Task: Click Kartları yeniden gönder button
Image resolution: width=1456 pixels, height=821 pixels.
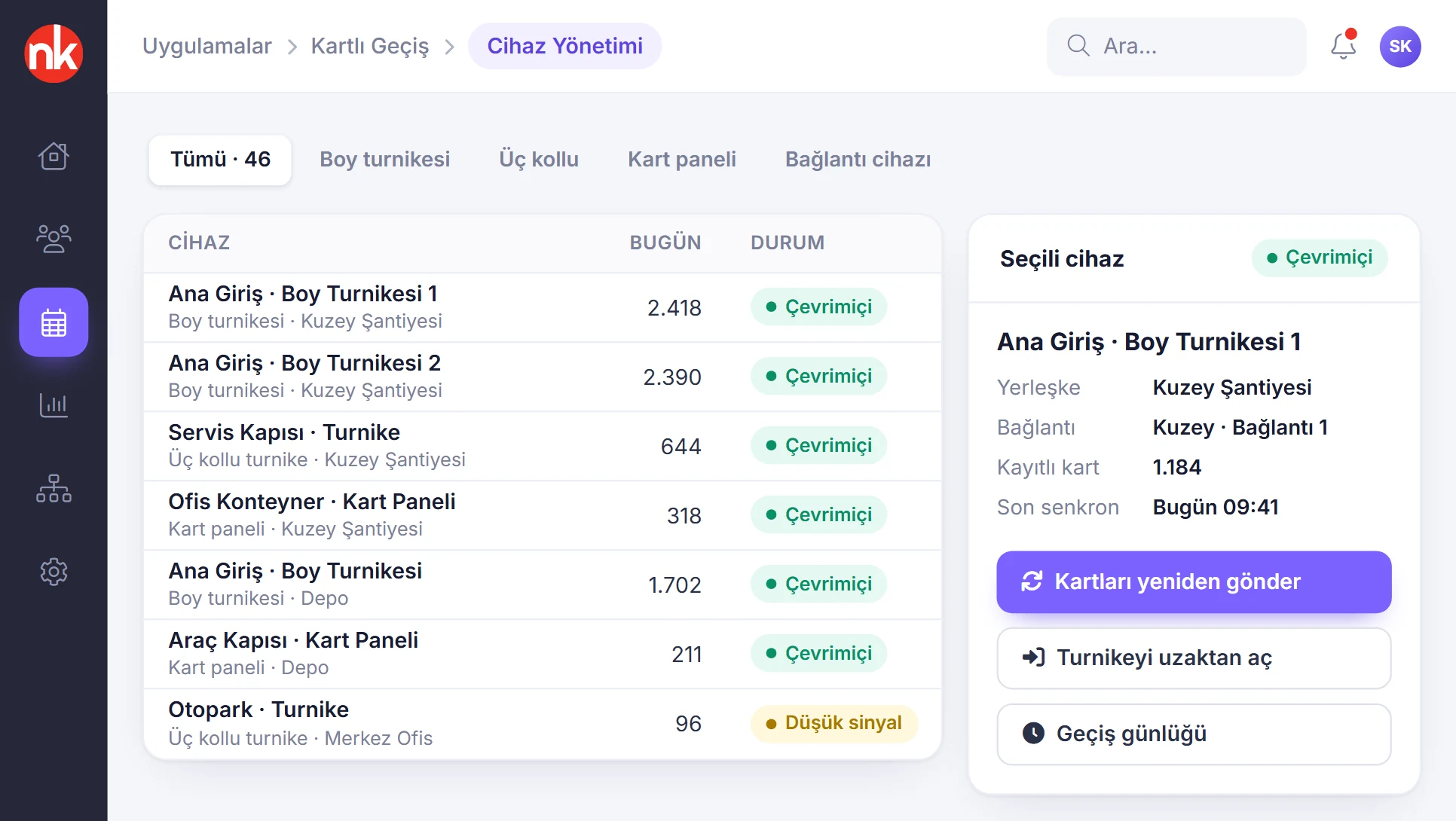Action: click(1194, 581)
